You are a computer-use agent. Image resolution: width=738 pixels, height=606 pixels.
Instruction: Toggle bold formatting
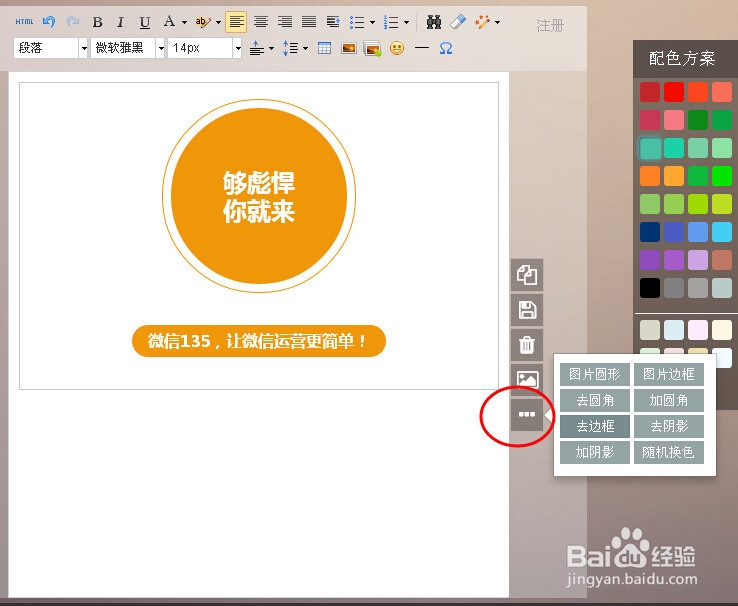coord(97,22)
